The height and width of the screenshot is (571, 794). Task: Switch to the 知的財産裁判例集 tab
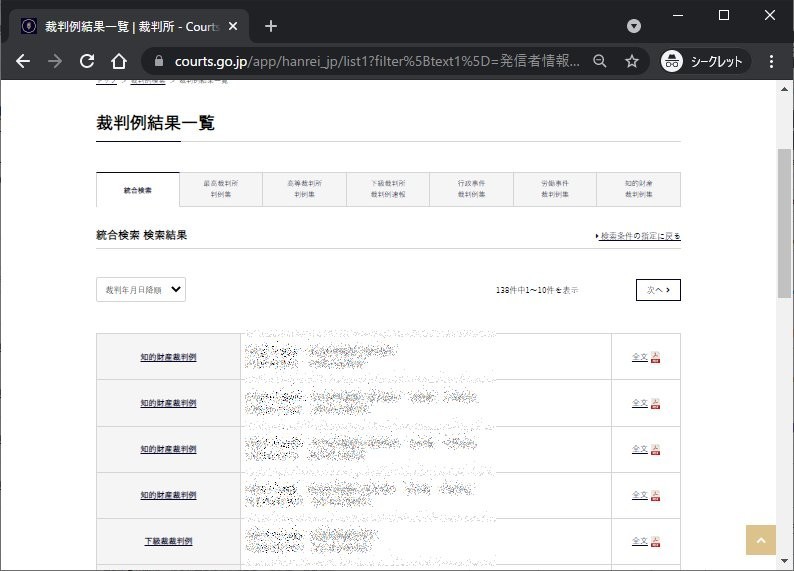tap(639, 189)
